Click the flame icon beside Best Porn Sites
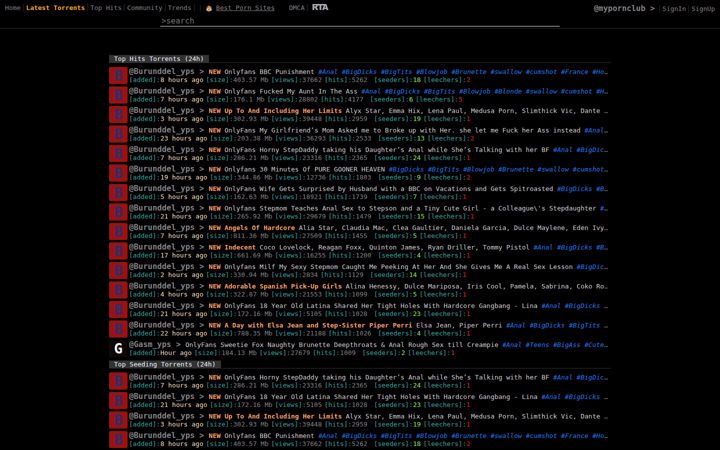 click(209, 8)
